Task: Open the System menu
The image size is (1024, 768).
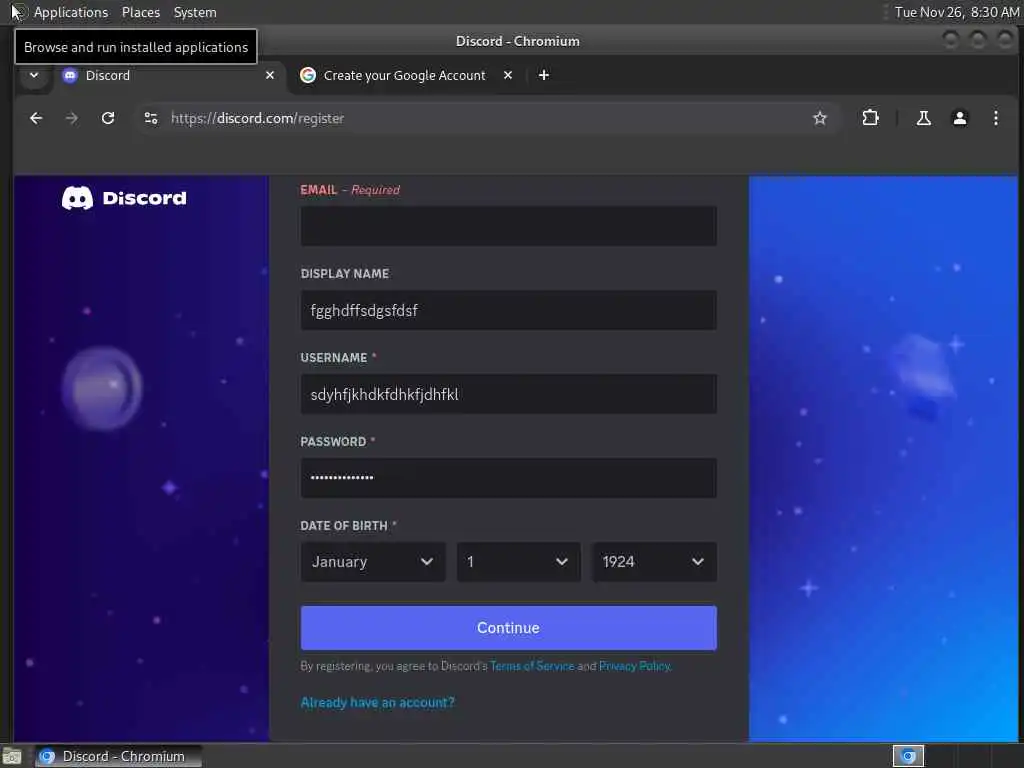Action: (x=195, y=12)
